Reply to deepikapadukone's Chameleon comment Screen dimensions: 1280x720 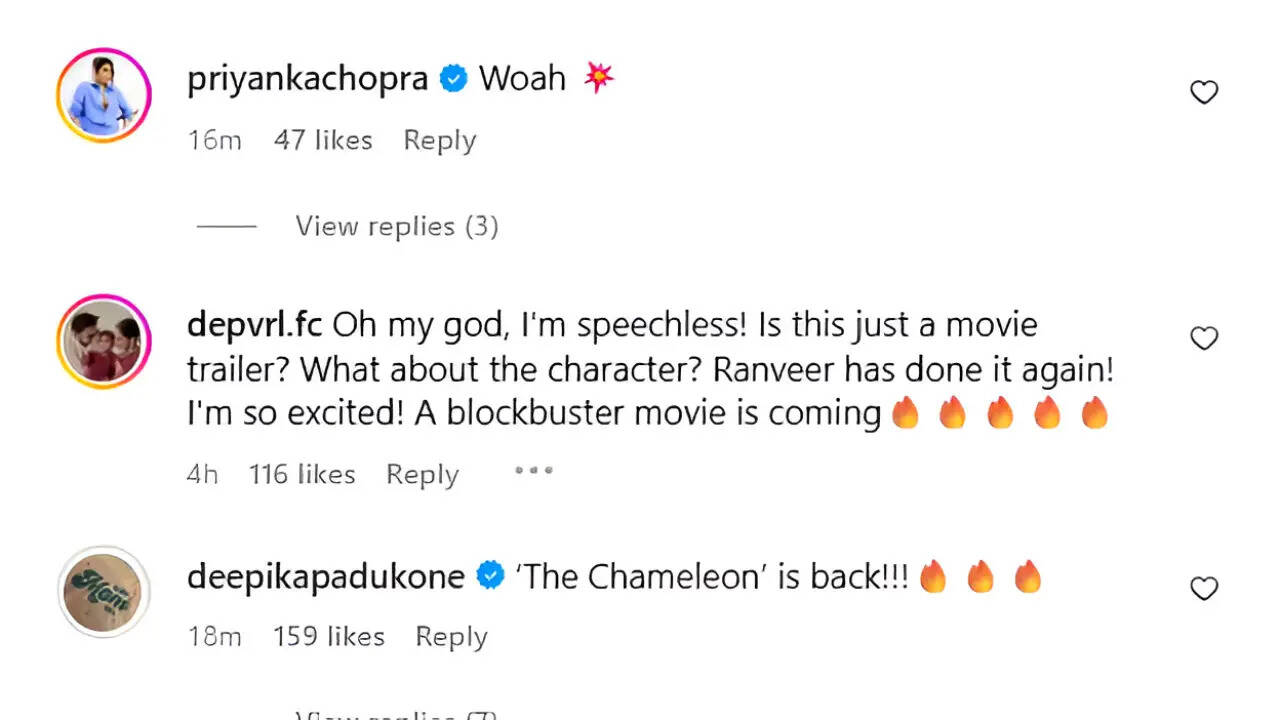tap(451, 637)
